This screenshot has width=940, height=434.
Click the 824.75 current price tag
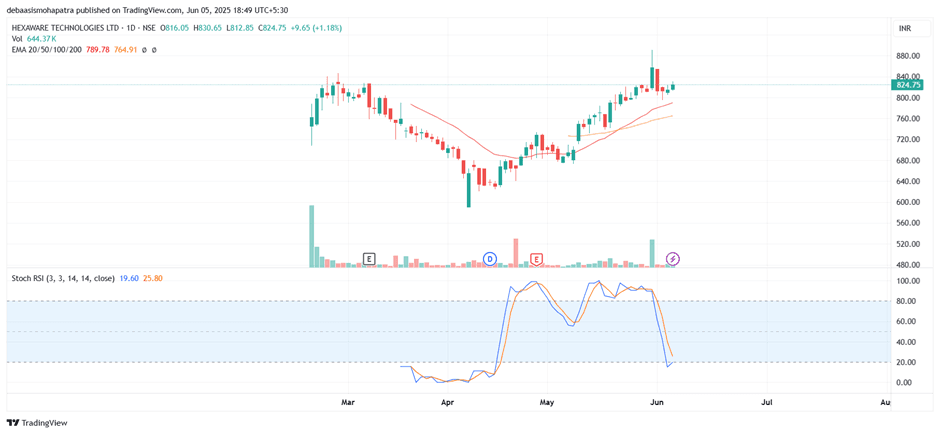coord(908,85)
